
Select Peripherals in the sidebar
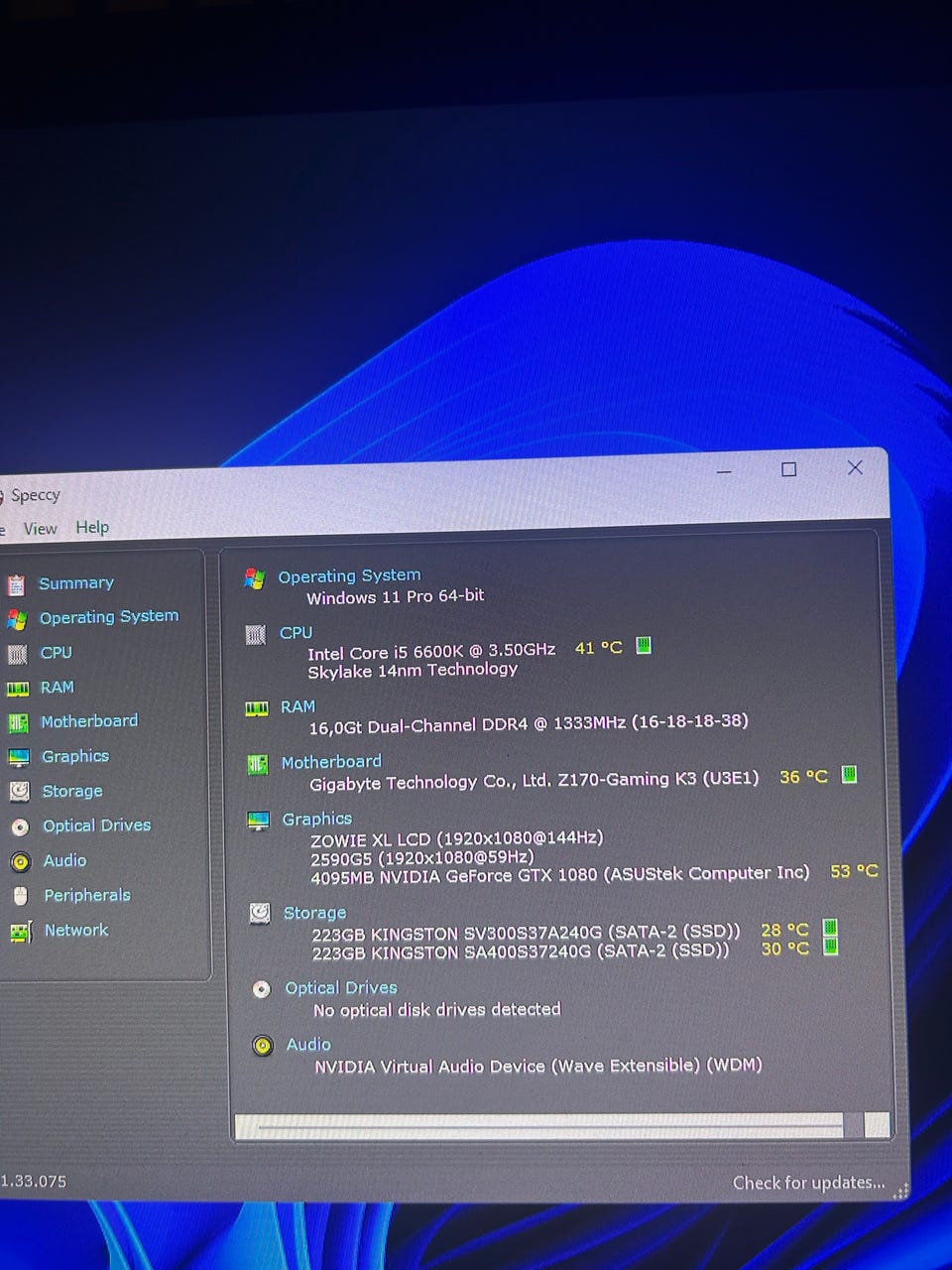tap(87, 896)
